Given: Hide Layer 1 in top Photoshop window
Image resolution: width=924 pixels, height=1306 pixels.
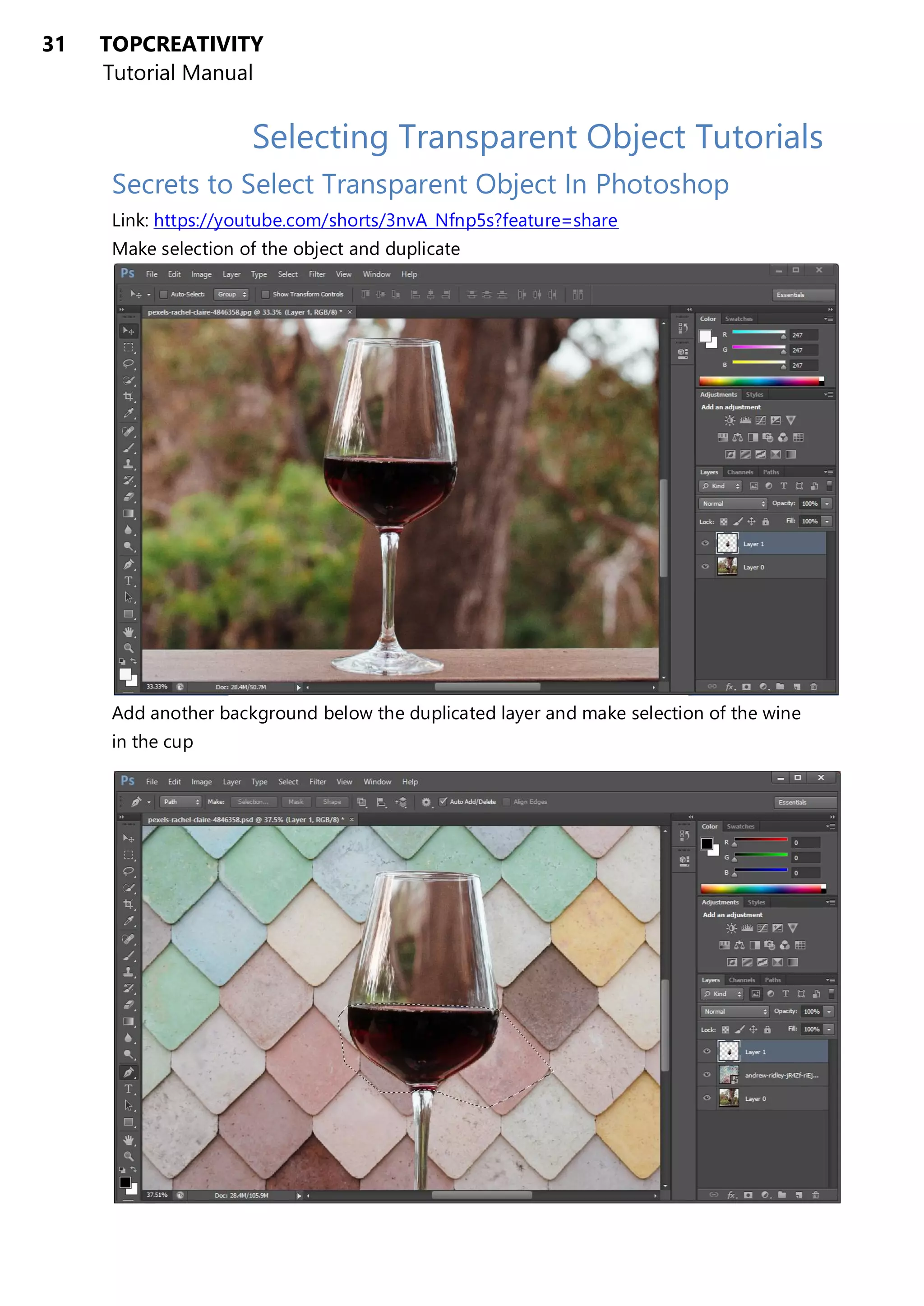Looking at the screenshot, I should click(x=705, y=543).
